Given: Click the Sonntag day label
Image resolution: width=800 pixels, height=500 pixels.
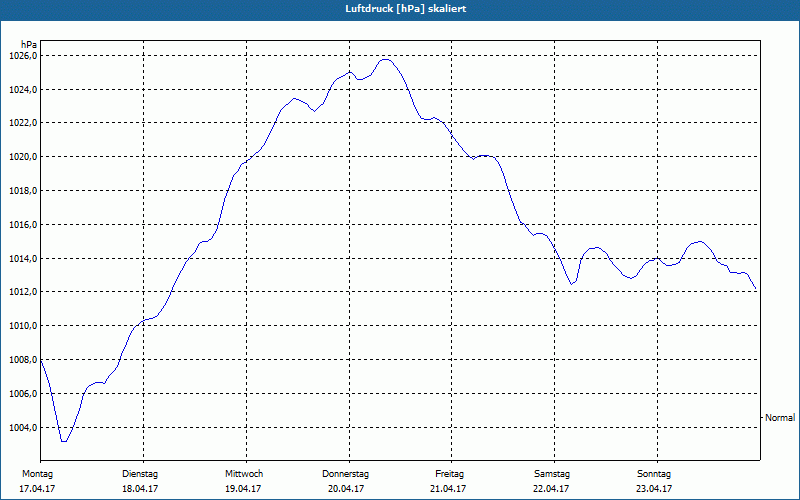Looking at the screenshot, I should 654,474.
